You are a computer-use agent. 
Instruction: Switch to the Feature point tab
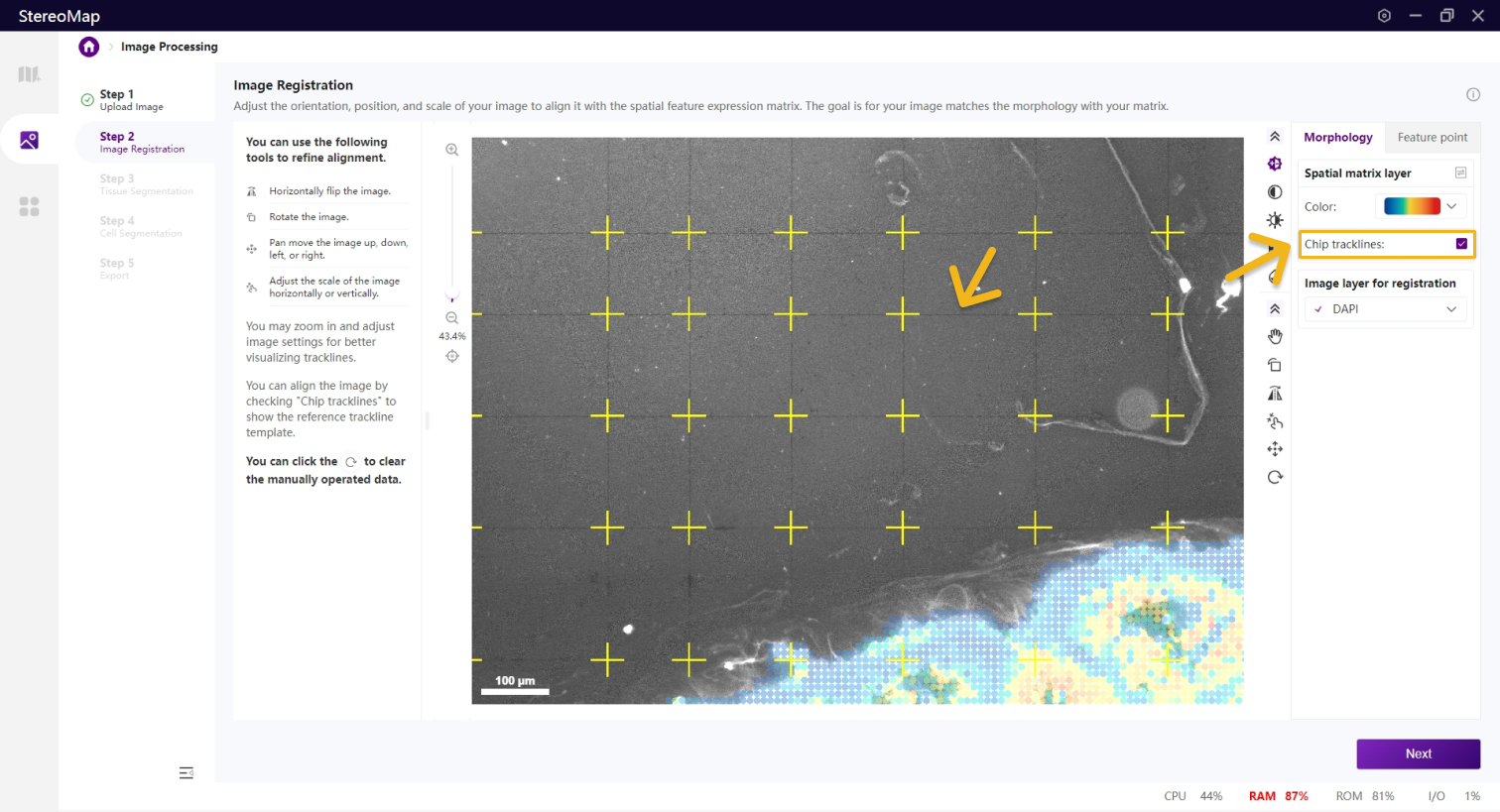coord(1432,138)
